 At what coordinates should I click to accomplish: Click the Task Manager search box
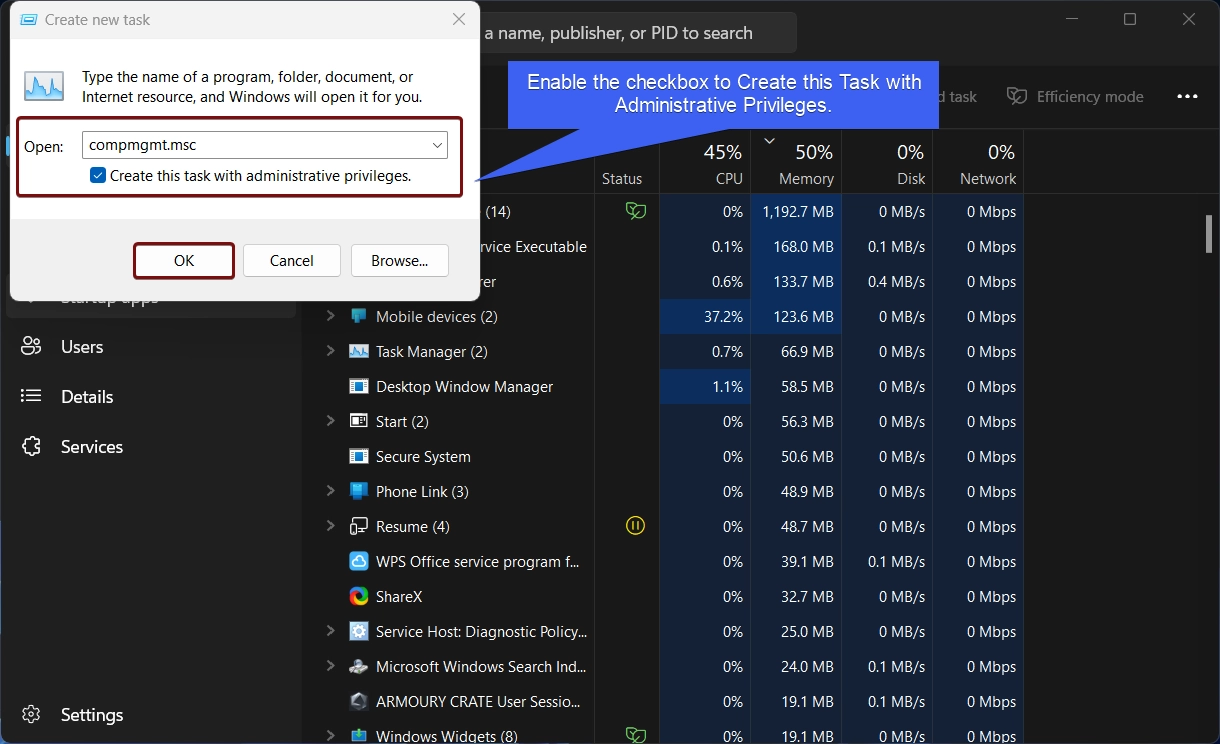tap(638, 33)
